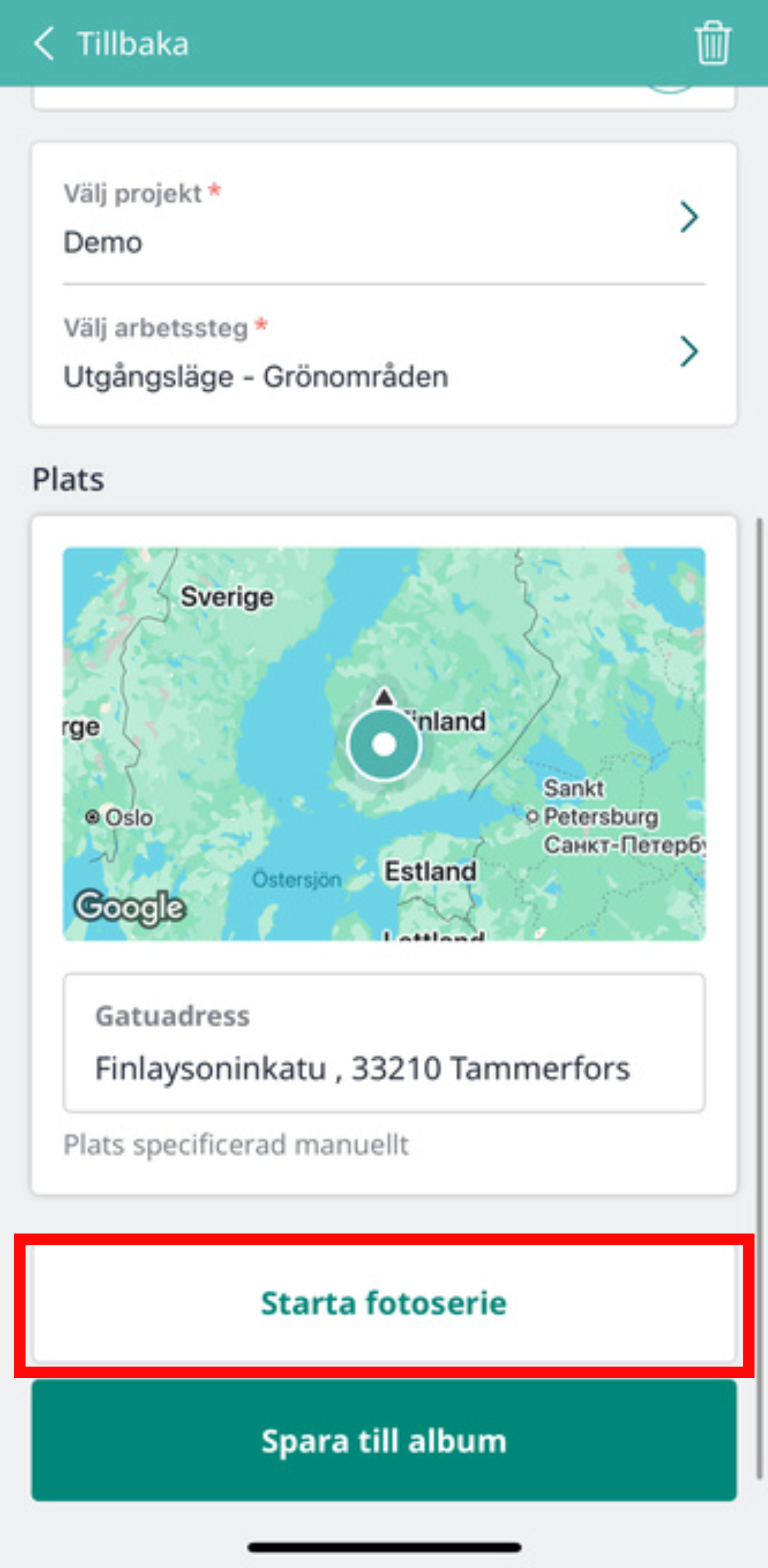
Task: Go back via Tillbaka label
Action: coord(133,44)
